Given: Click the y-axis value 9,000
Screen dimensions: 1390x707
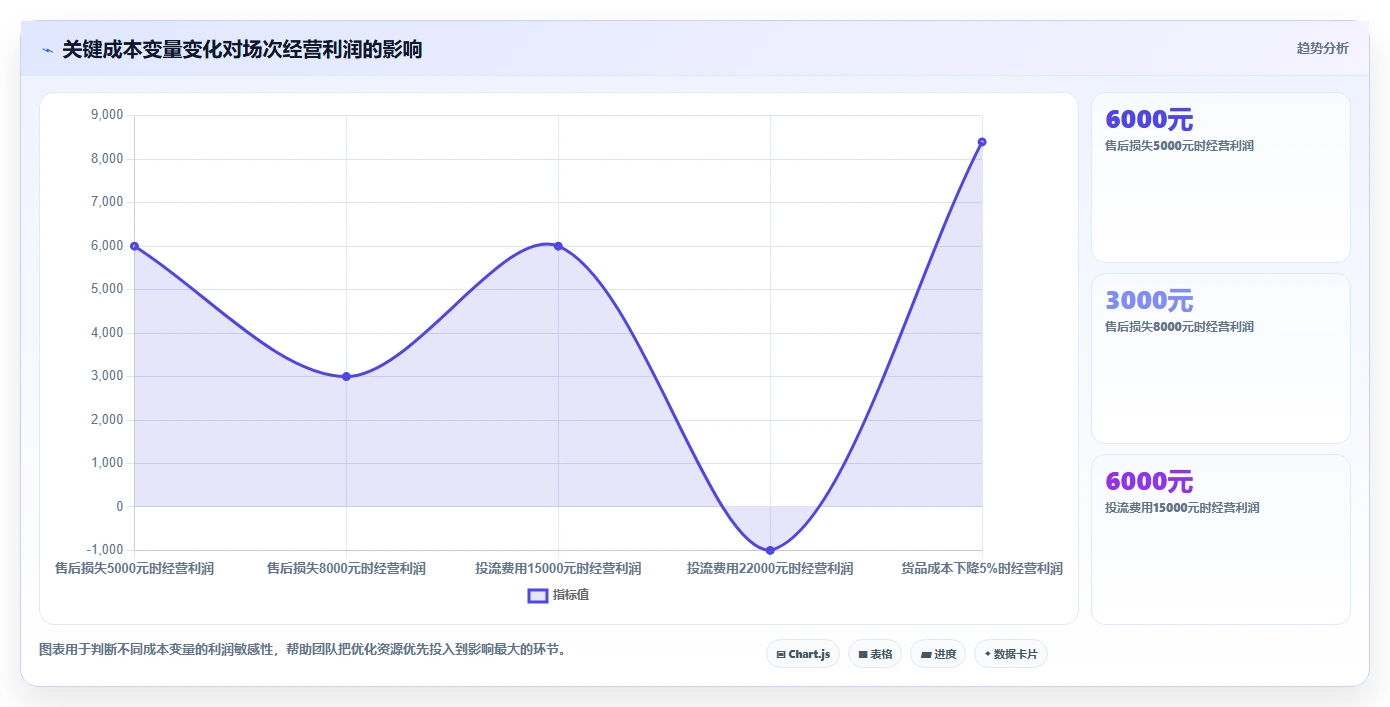Looking at the screenshot, I should pyautogui.click(x=107, y=115).
